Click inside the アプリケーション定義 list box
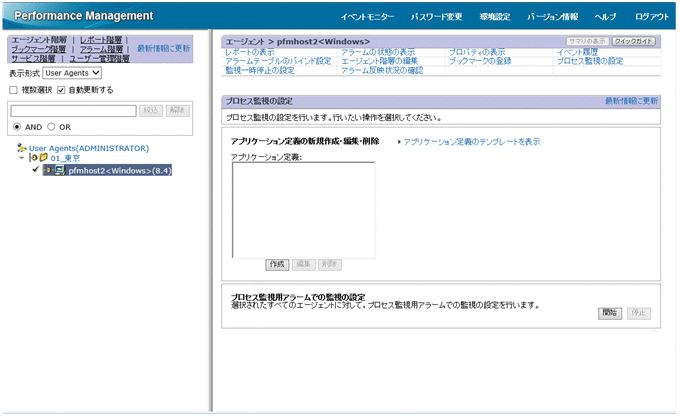Screen dimensions: 680x417 304,210
